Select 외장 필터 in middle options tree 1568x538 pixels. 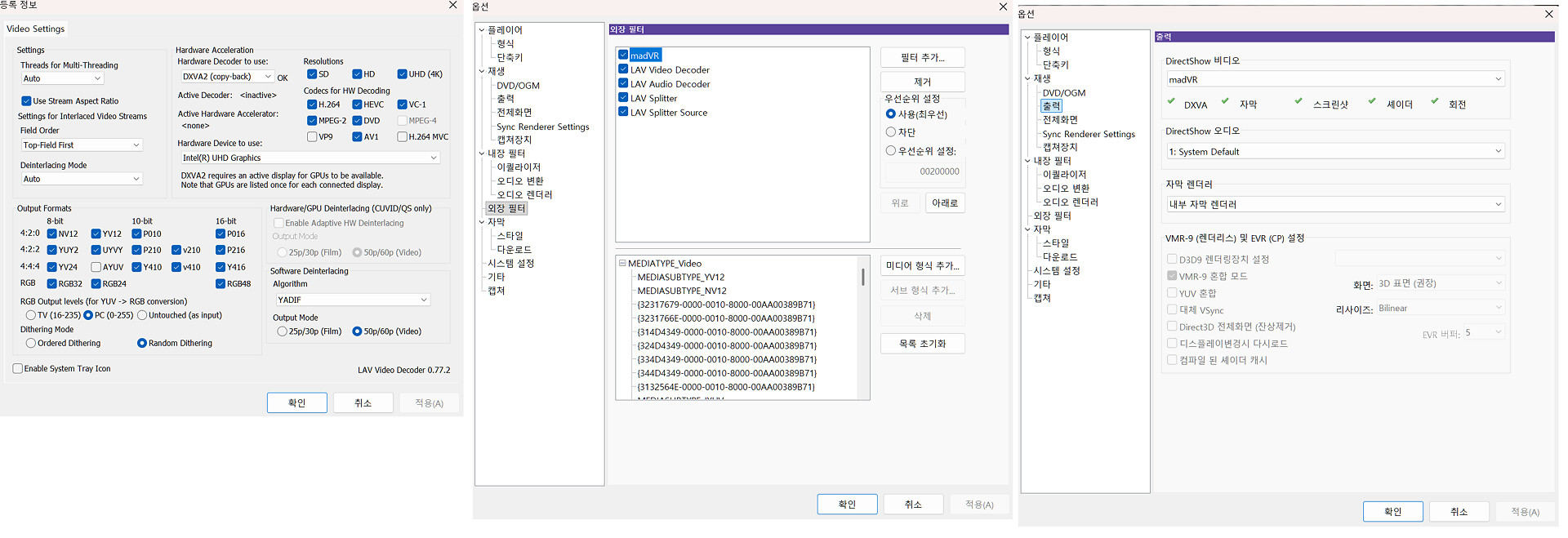(x=507, y=208)
